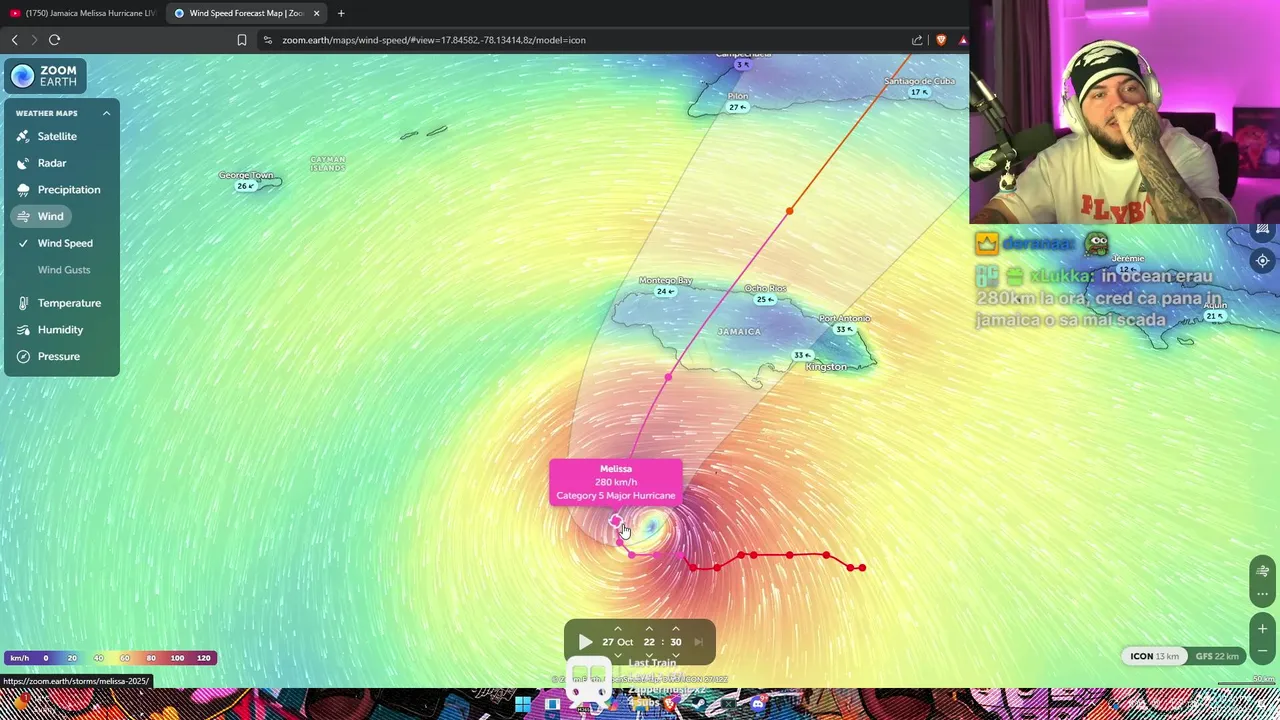1280x720 pixels.
Task: Open Steam from the taskbar
Action: pos(700,703)
